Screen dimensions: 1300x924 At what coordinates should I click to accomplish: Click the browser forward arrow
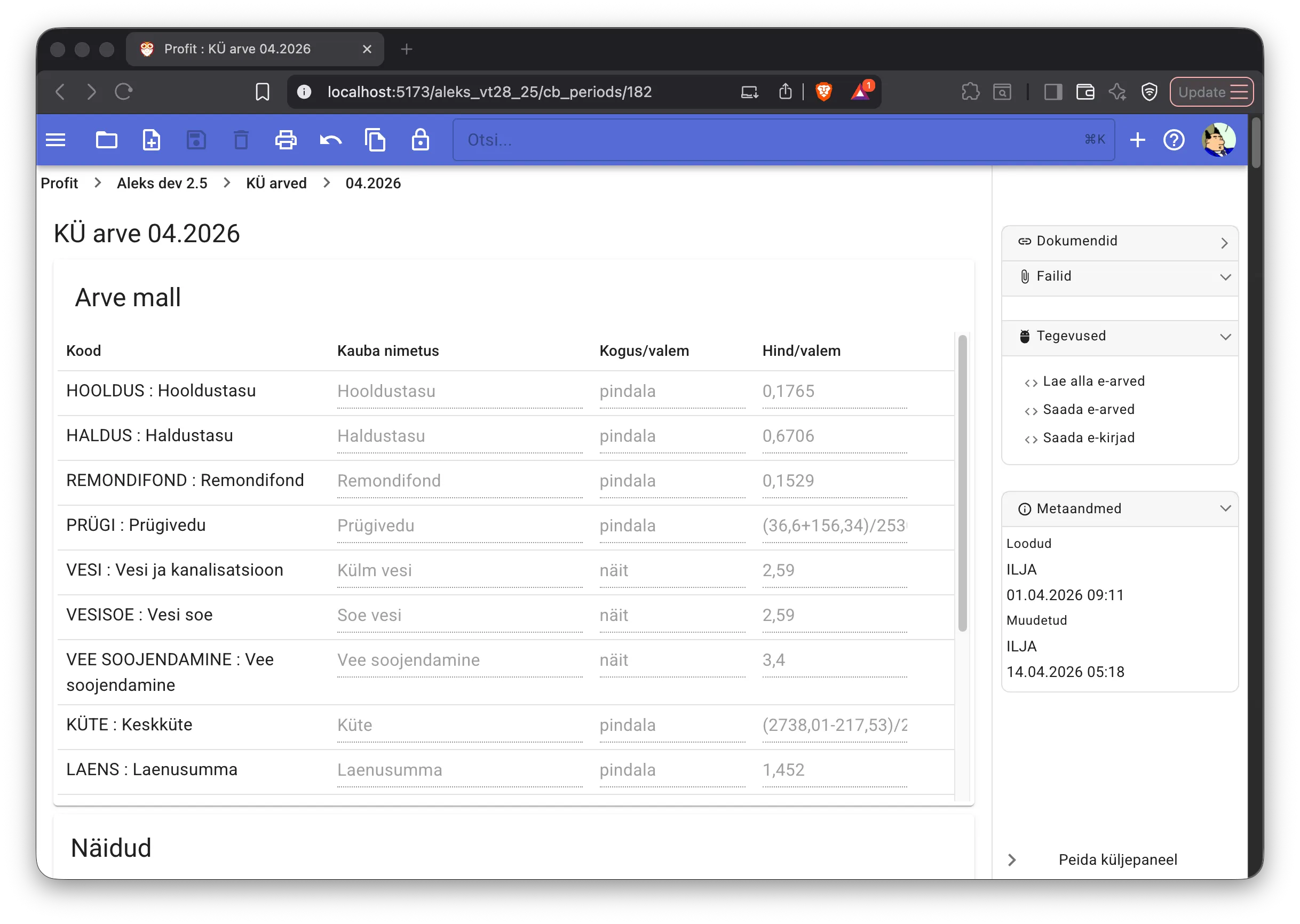[x=91, y=92]
